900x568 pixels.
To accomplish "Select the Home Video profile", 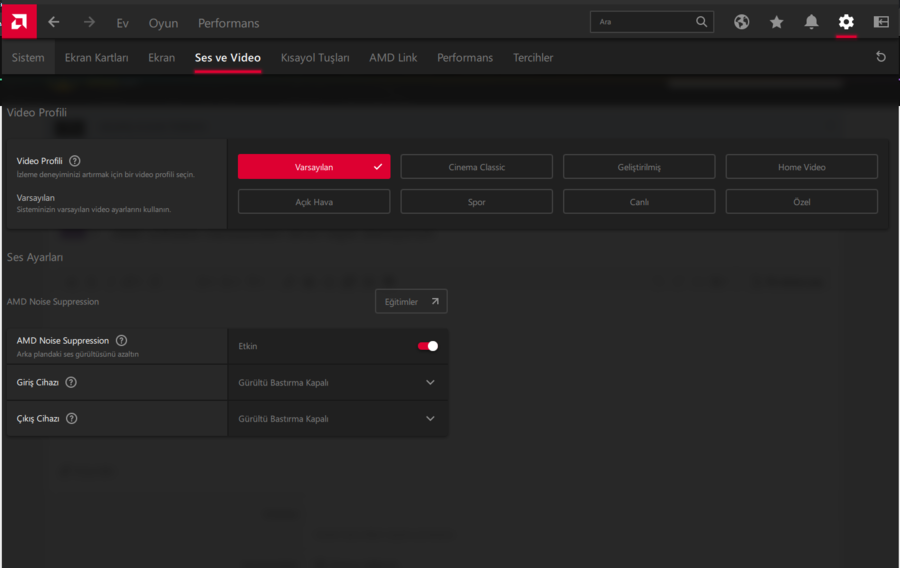I will tap(801, 167).
